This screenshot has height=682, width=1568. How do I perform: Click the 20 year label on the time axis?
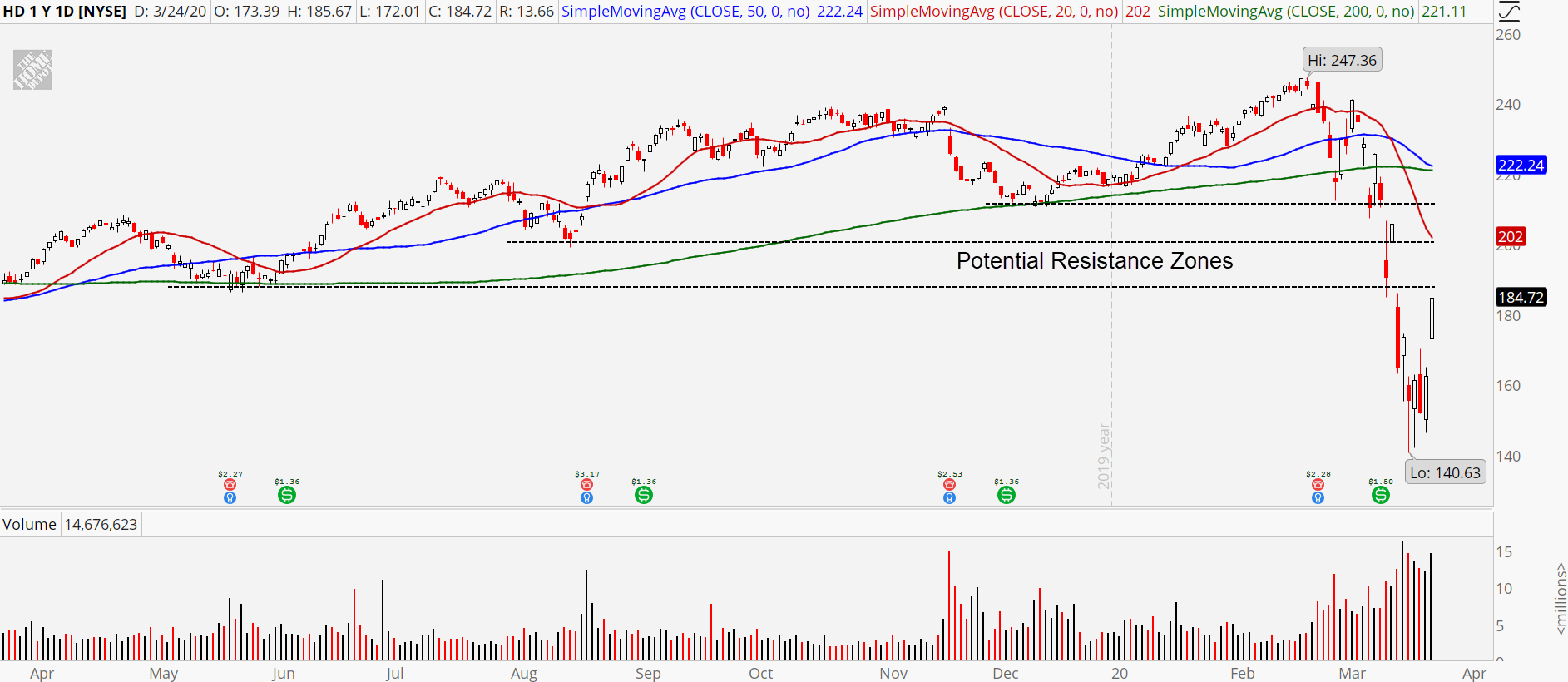(1120, 674)
